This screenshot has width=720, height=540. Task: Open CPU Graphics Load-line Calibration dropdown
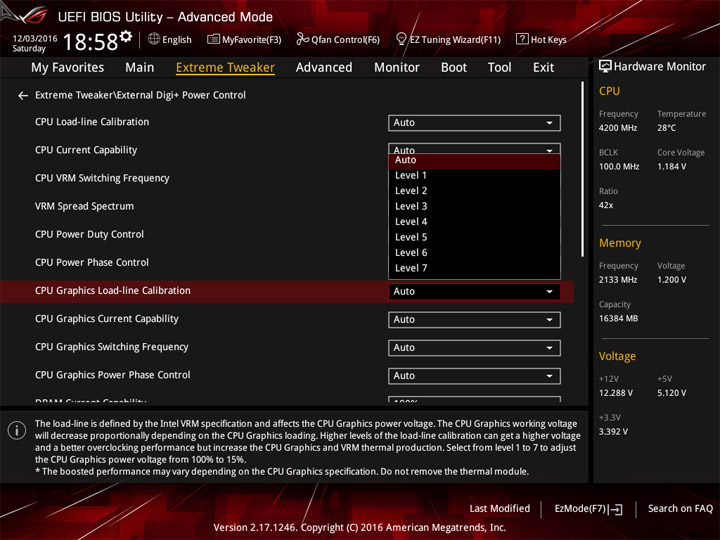(x=474, y=292)
